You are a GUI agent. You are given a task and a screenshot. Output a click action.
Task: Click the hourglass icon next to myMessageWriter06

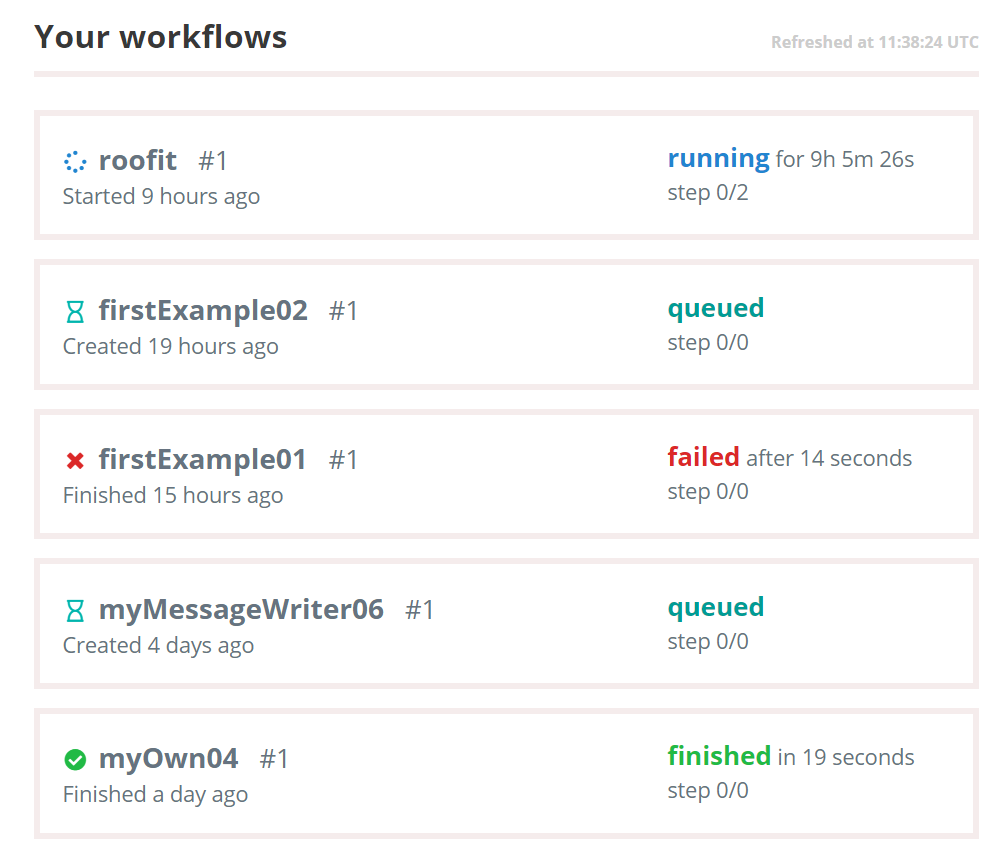coord(75,611)
